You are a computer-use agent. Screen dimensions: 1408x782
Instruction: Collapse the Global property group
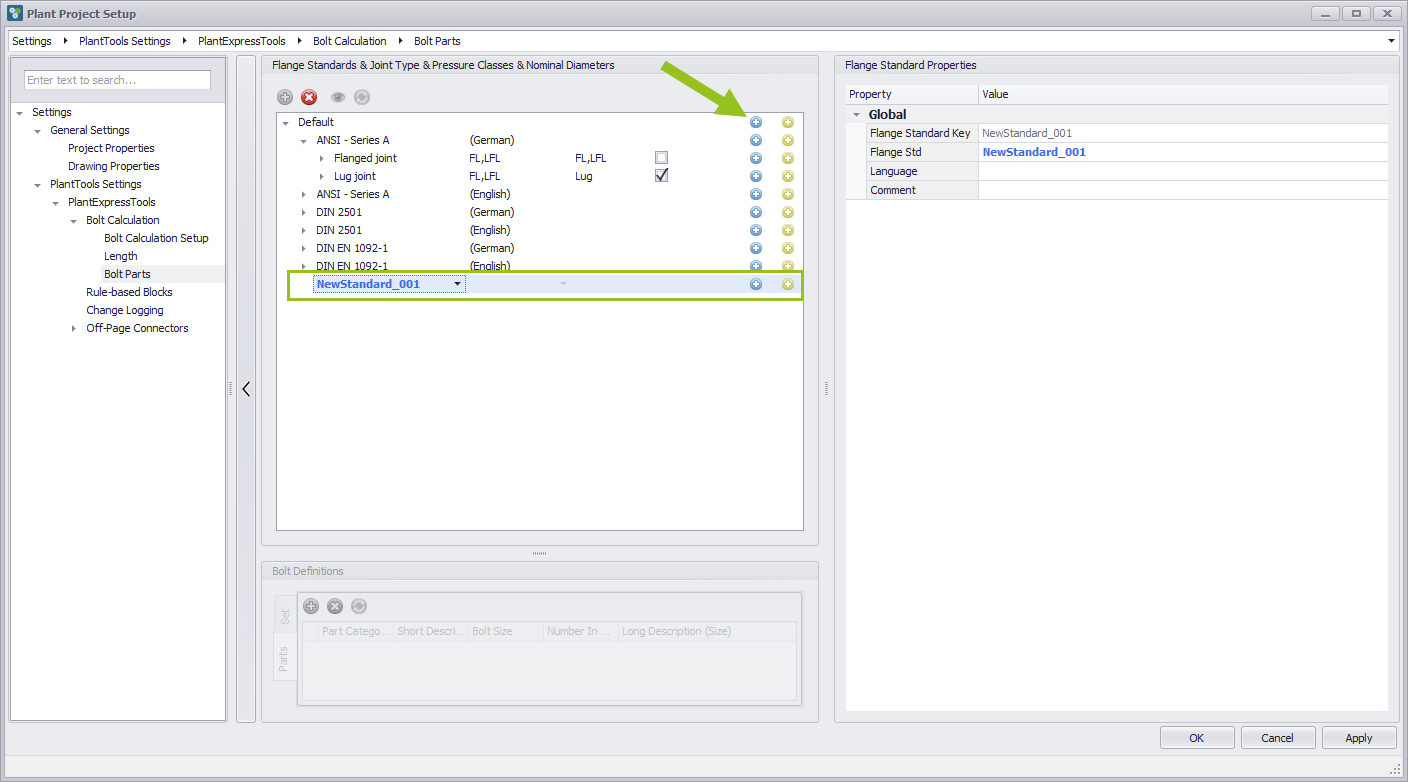click(x=856, y=115)
